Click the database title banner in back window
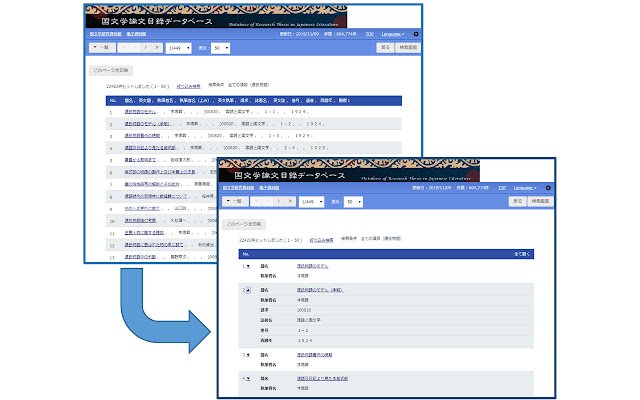640x400 pixels. [216, 17]
